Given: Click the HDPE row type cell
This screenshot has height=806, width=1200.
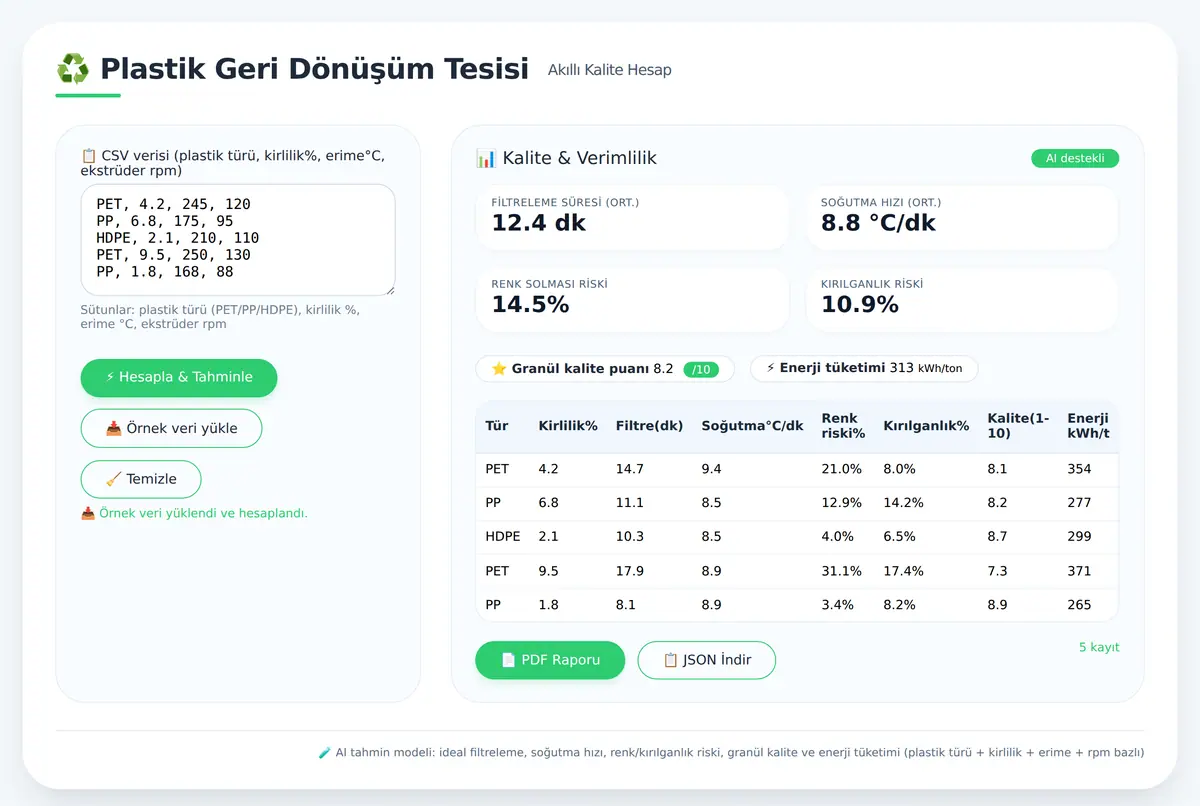Looking at the screenshot, I should coord(503,536).
